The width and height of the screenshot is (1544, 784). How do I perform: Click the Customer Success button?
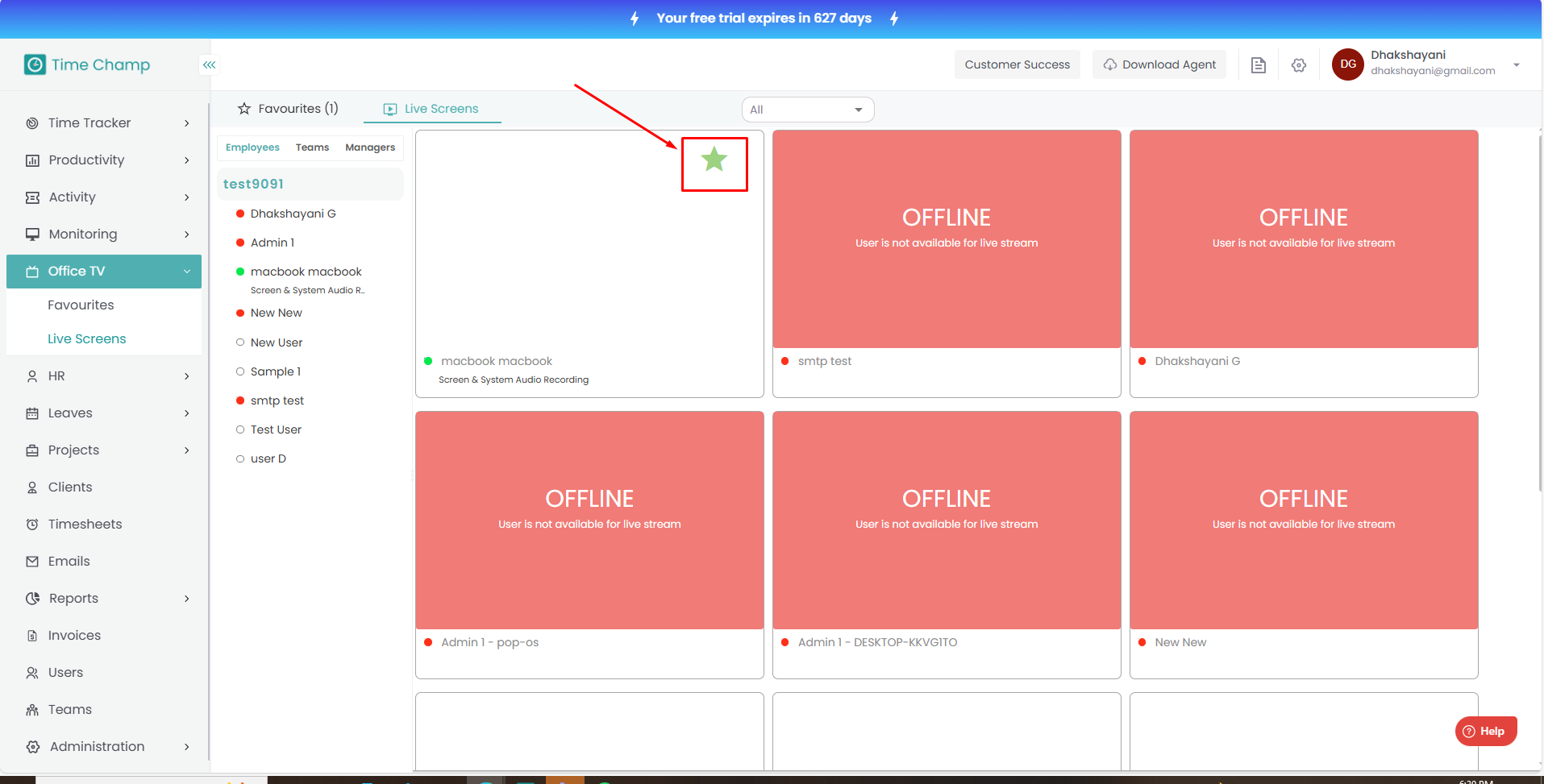(1018, 64)
